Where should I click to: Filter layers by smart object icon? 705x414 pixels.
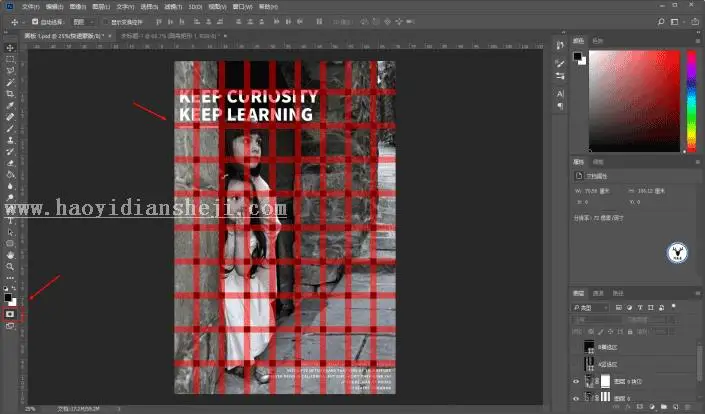coord(661,307)
